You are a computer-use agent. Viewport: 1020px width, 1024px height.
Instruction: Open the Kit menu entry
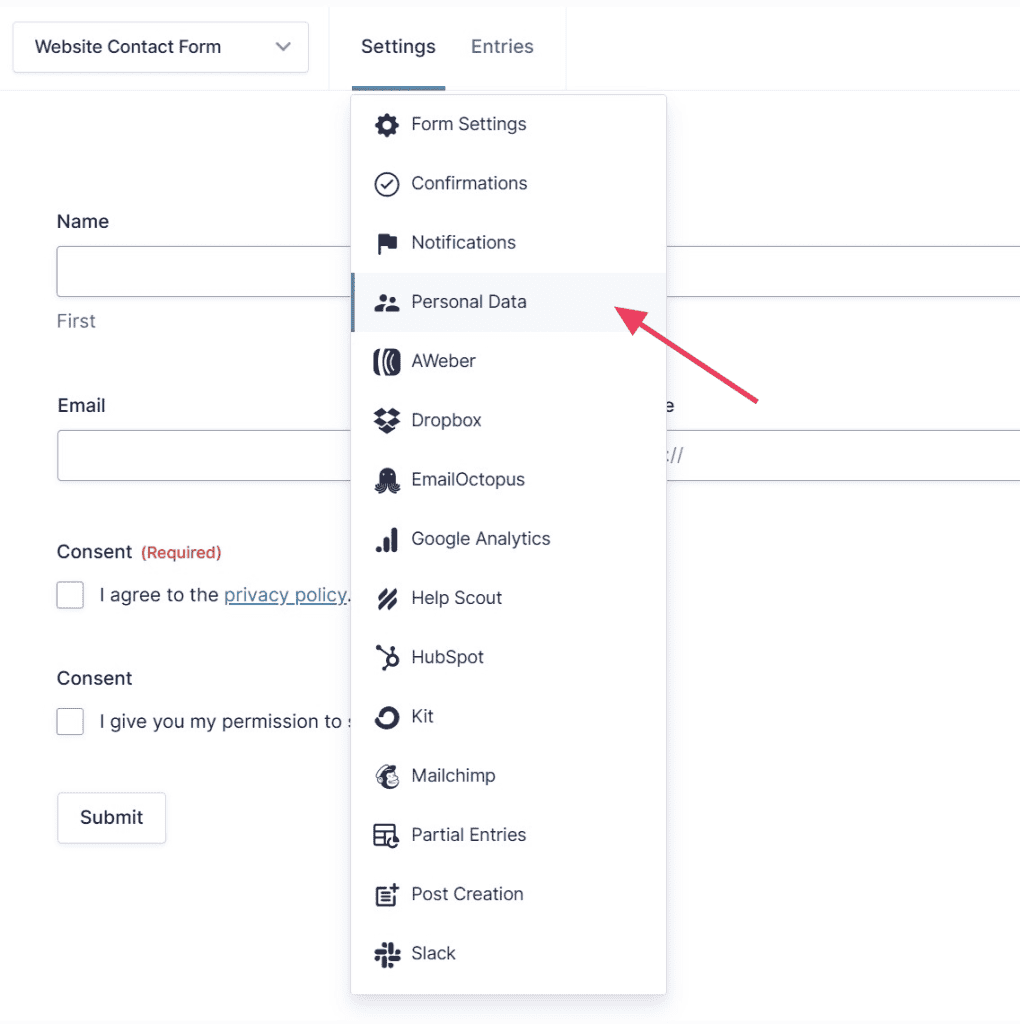(508, 716)
